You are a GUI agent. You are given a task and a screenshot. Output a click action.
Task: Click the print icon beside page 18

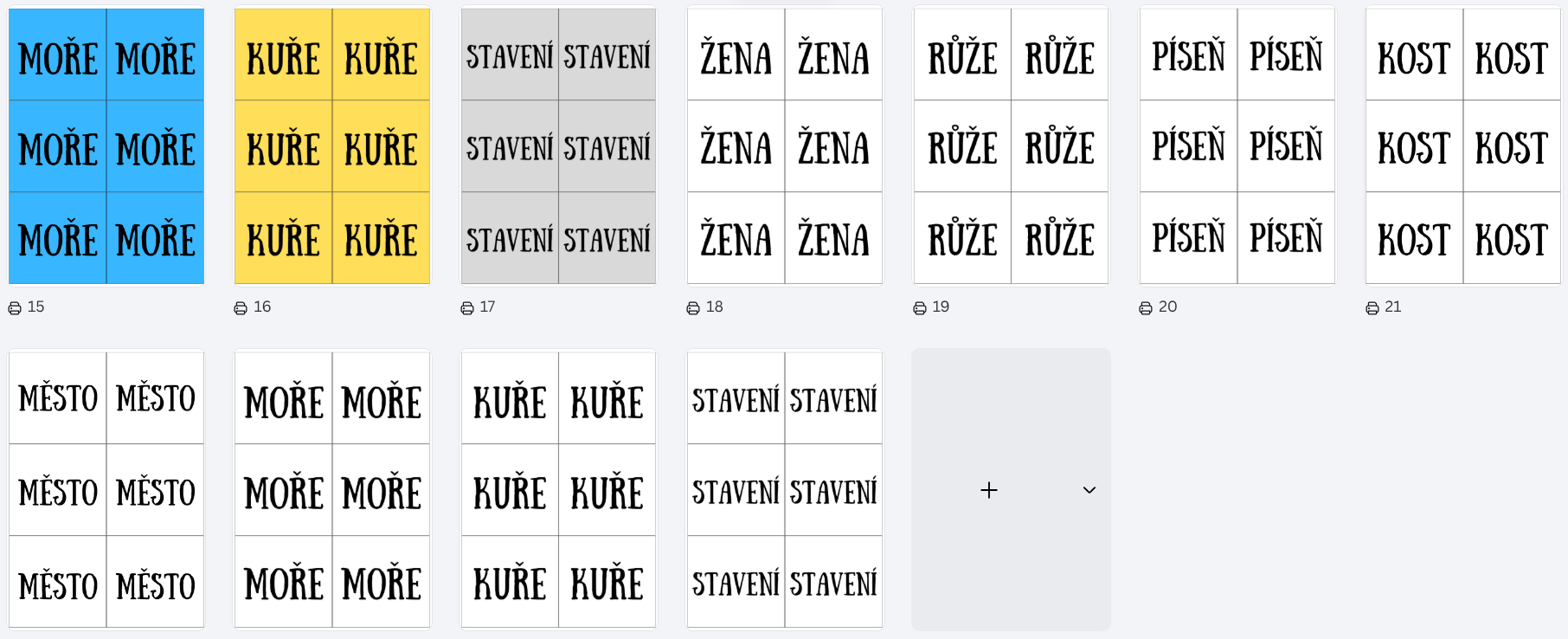point(693,308)
